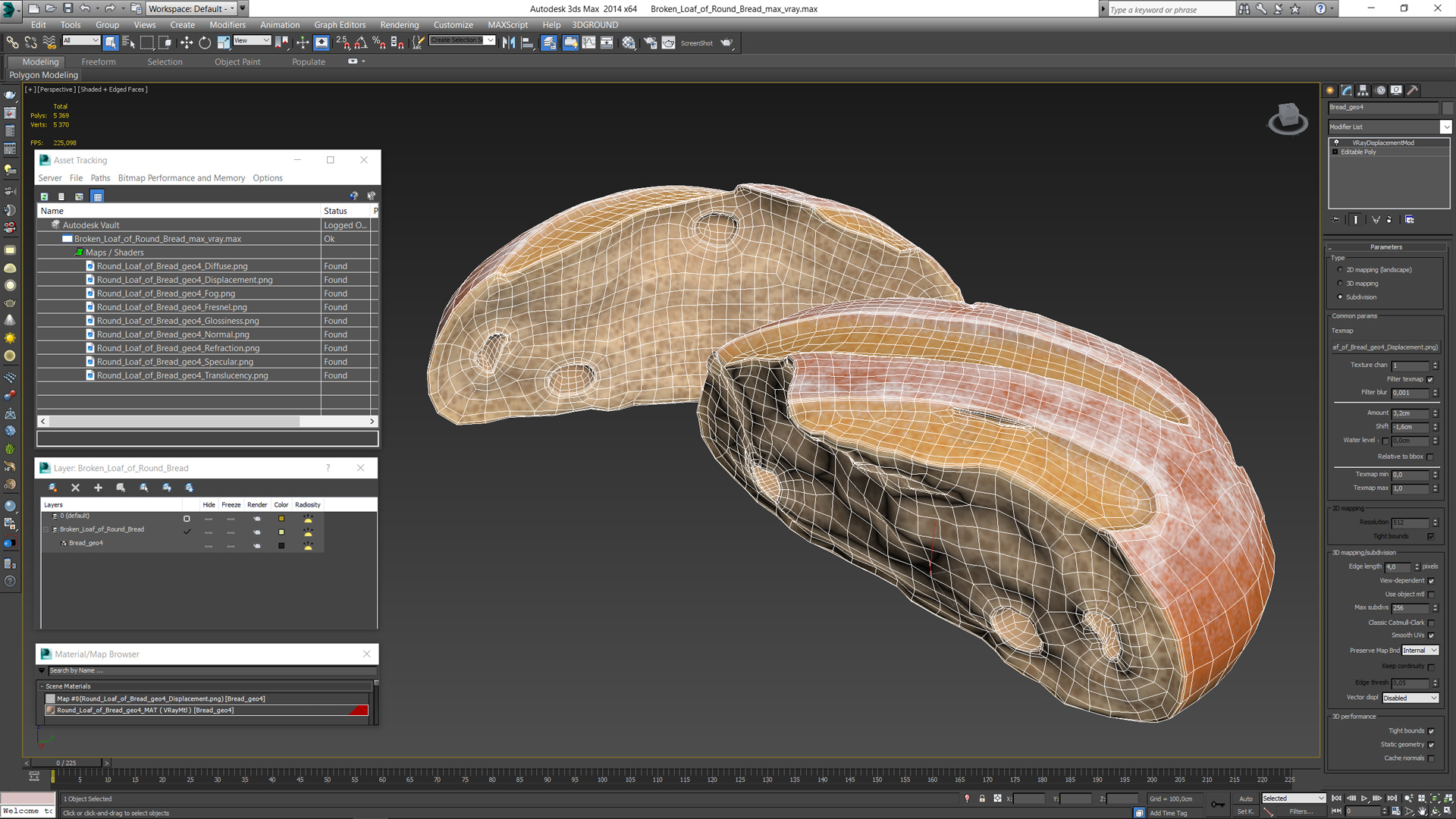This screenshot has height=819, width=1456.
Task: Click the Select and Link tool
Action: pyautogui.click(x=12, y=42)
